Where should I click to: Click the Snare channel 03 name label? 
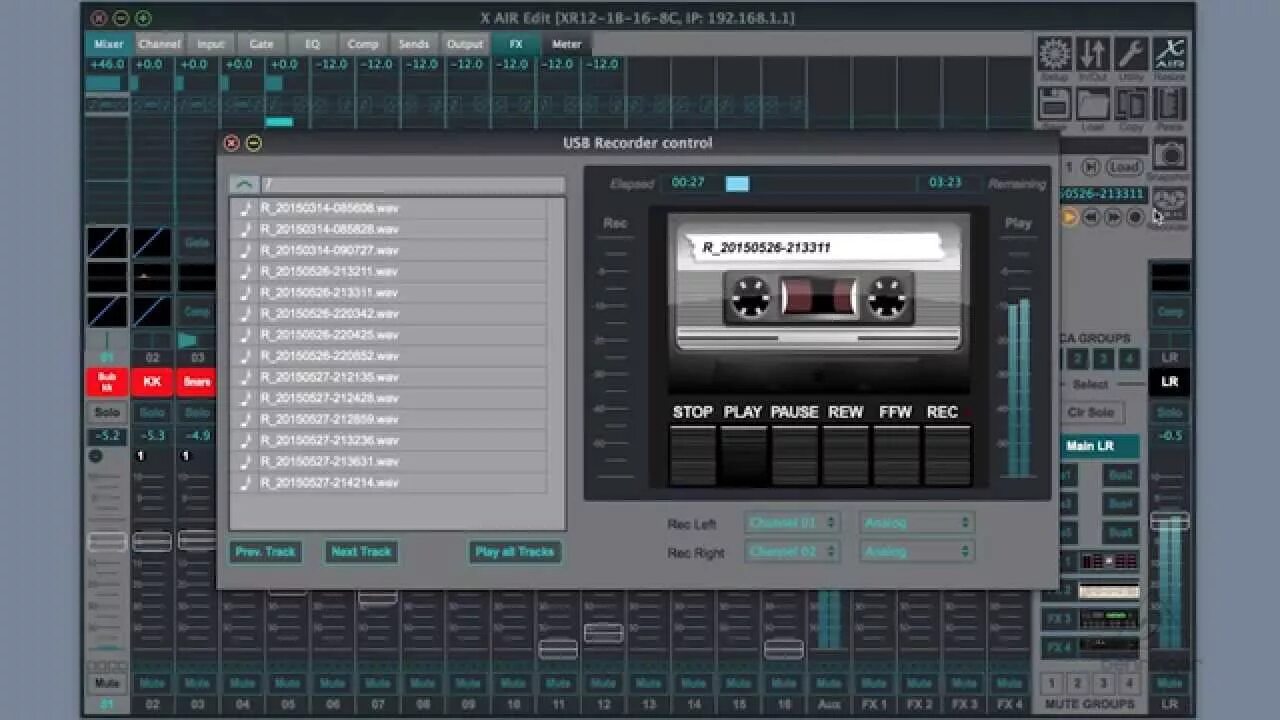click(197, 381)
